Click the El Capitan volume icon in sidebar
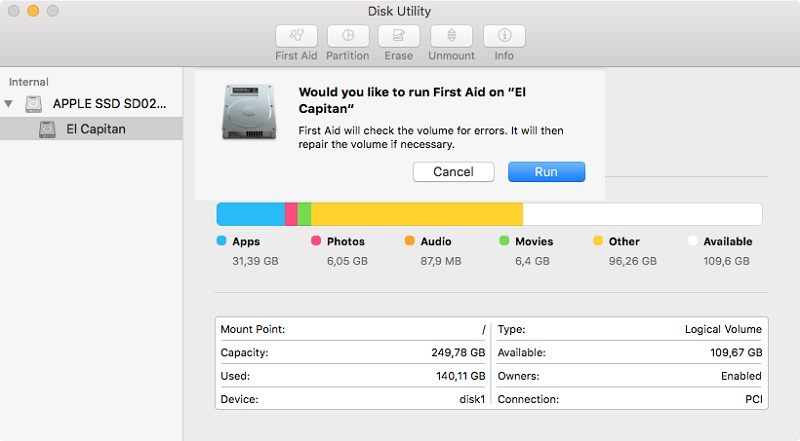The image size is (800, 441). pyautogui.click(x=47, y=129)
